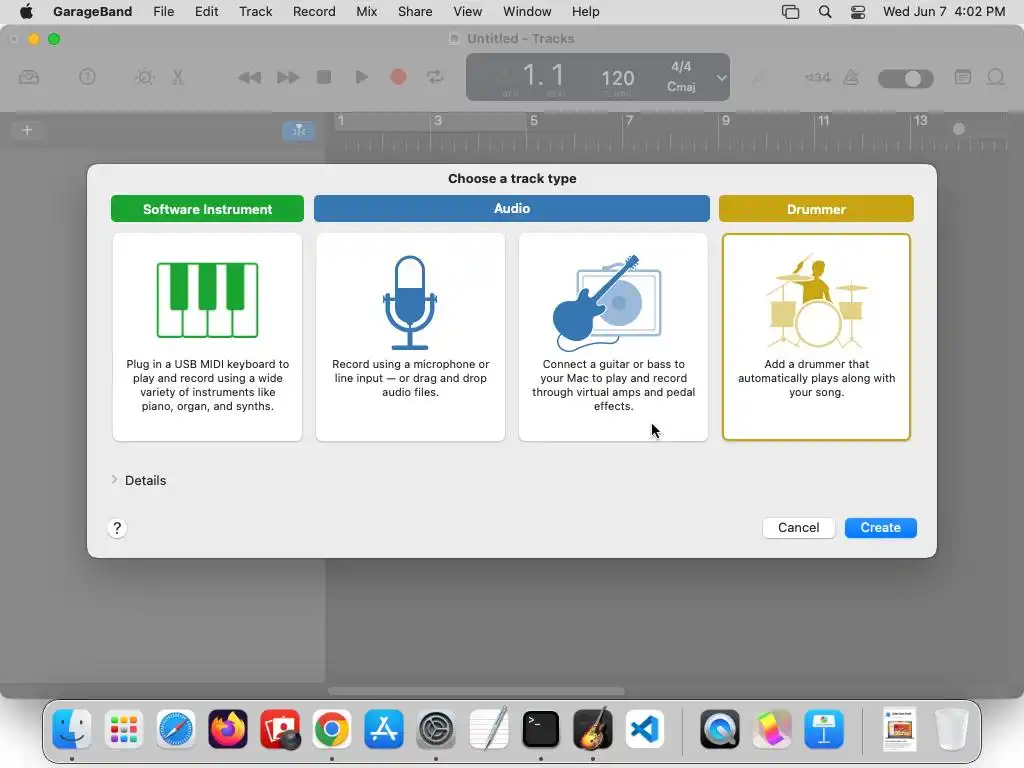Click the Stage Manager menu bar icon

(790, 12)
